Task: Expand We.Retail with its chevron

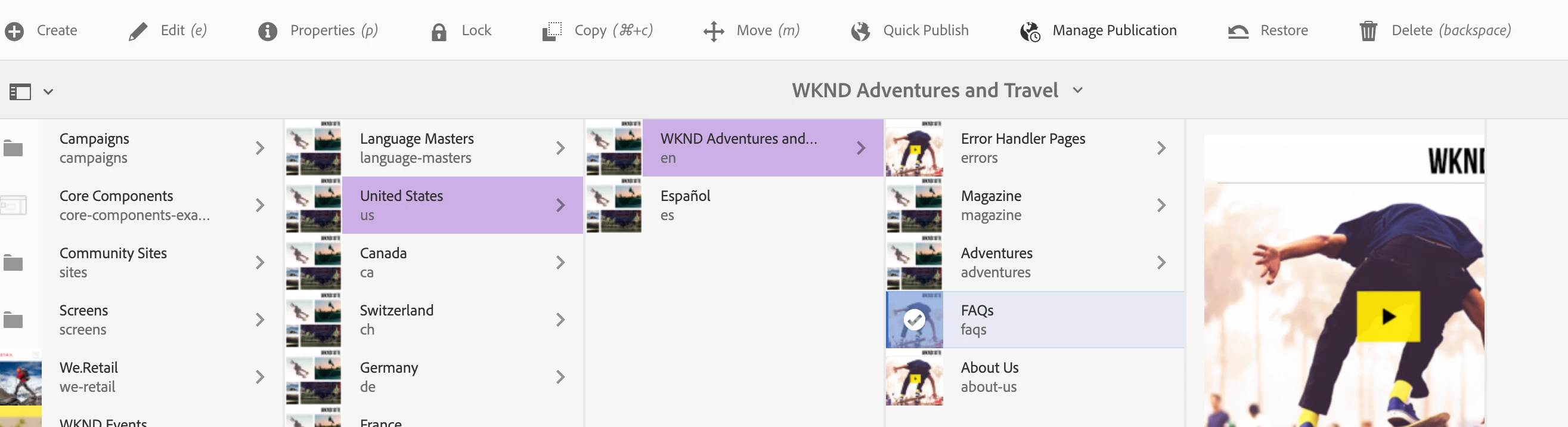Action: click(x=260, y=377)
